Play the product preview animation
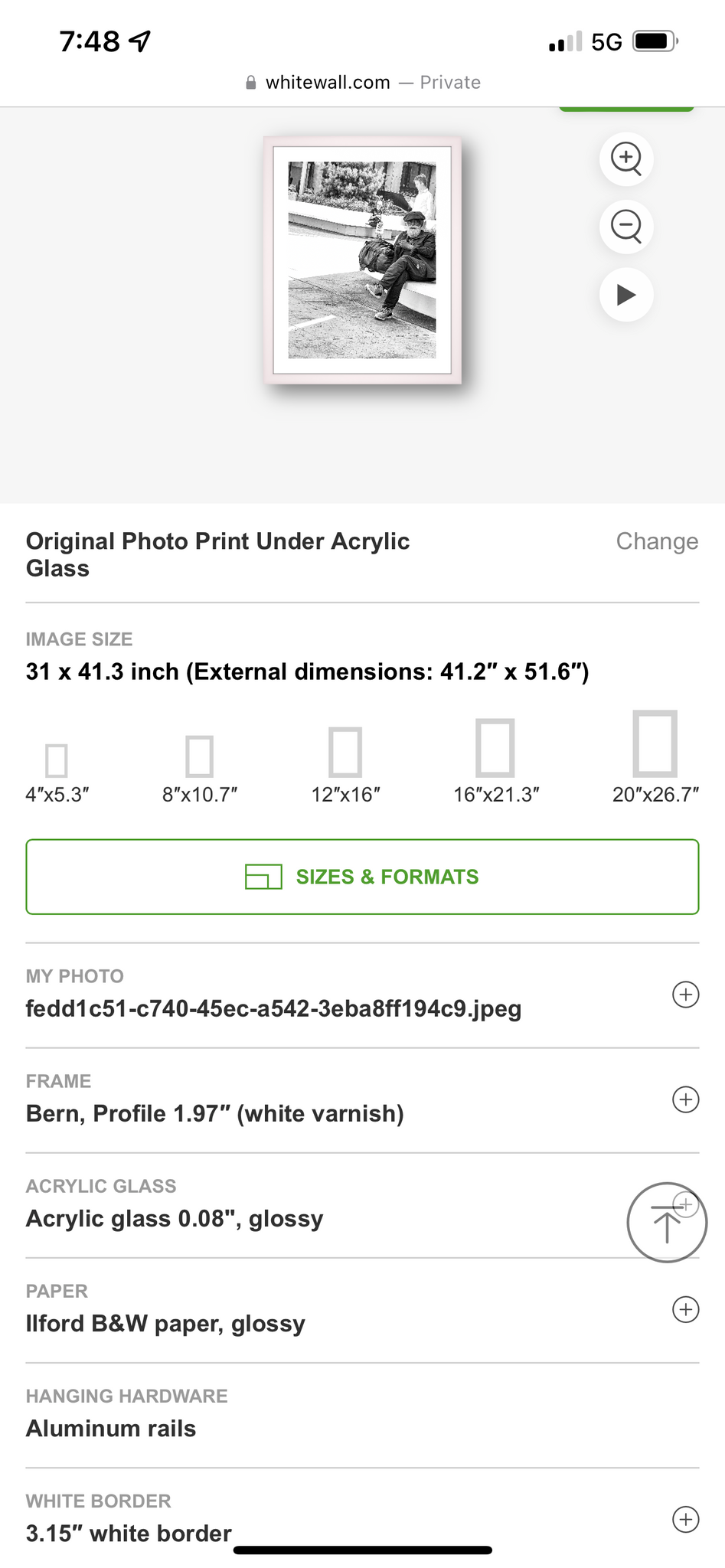 [626, 295]
